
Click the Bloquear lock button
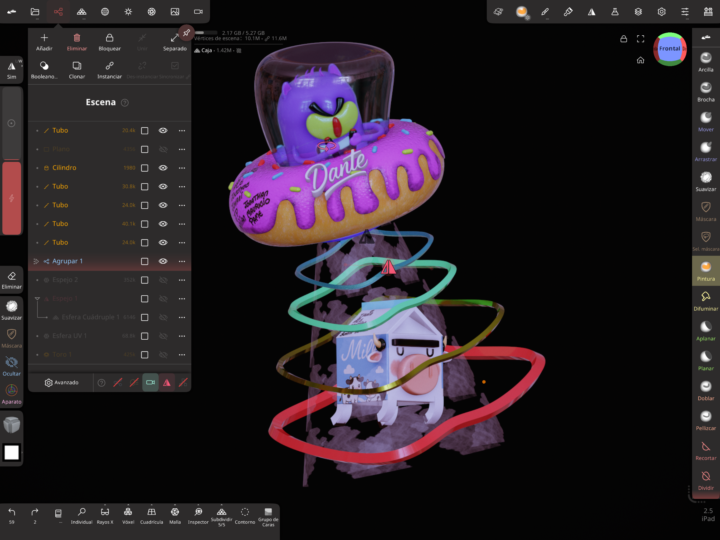pyautogui.click(x=109, y=42)
